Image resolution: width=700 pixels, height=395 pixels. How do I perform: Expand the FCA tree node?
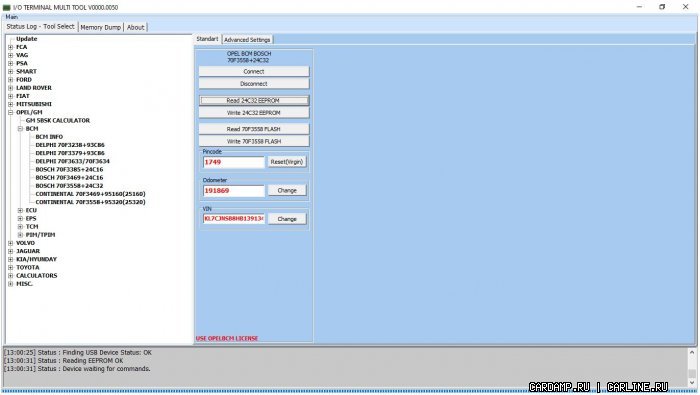10,47
